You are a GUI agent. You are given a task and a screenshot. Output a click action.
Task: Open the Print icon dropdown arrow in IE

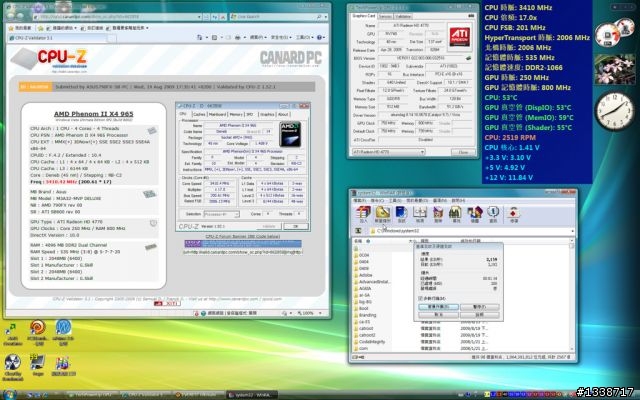point(244,38)
